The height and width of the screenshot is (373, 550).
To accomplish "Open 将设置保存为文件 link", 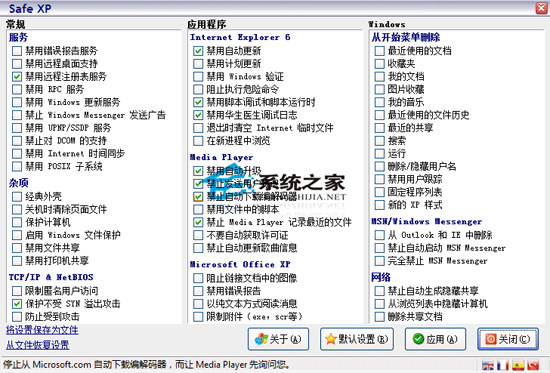I will [42, 330].
